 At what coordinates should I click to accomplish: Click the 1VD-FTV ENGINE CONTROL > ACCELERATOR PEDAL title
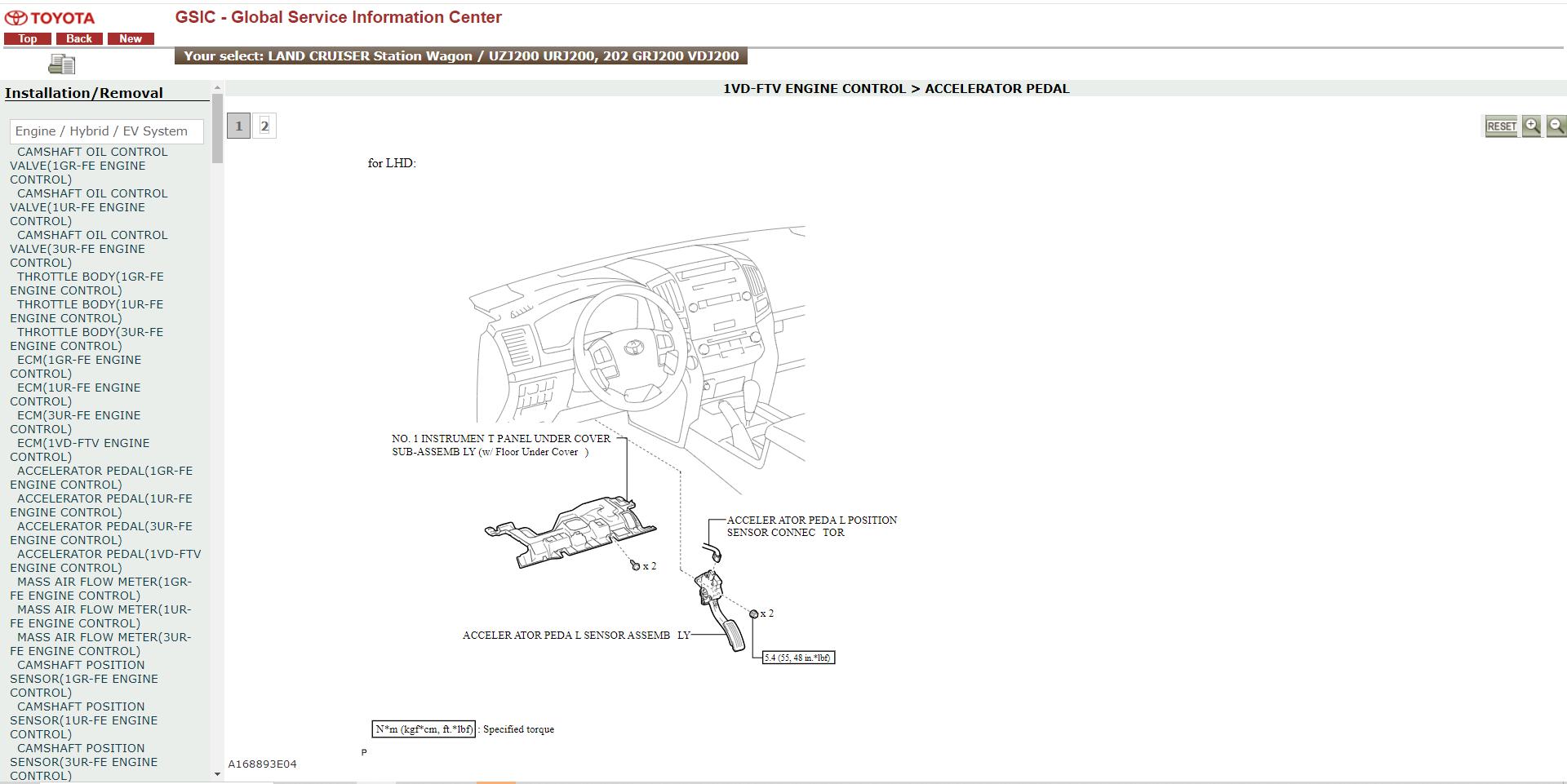(x=895, y=88)
